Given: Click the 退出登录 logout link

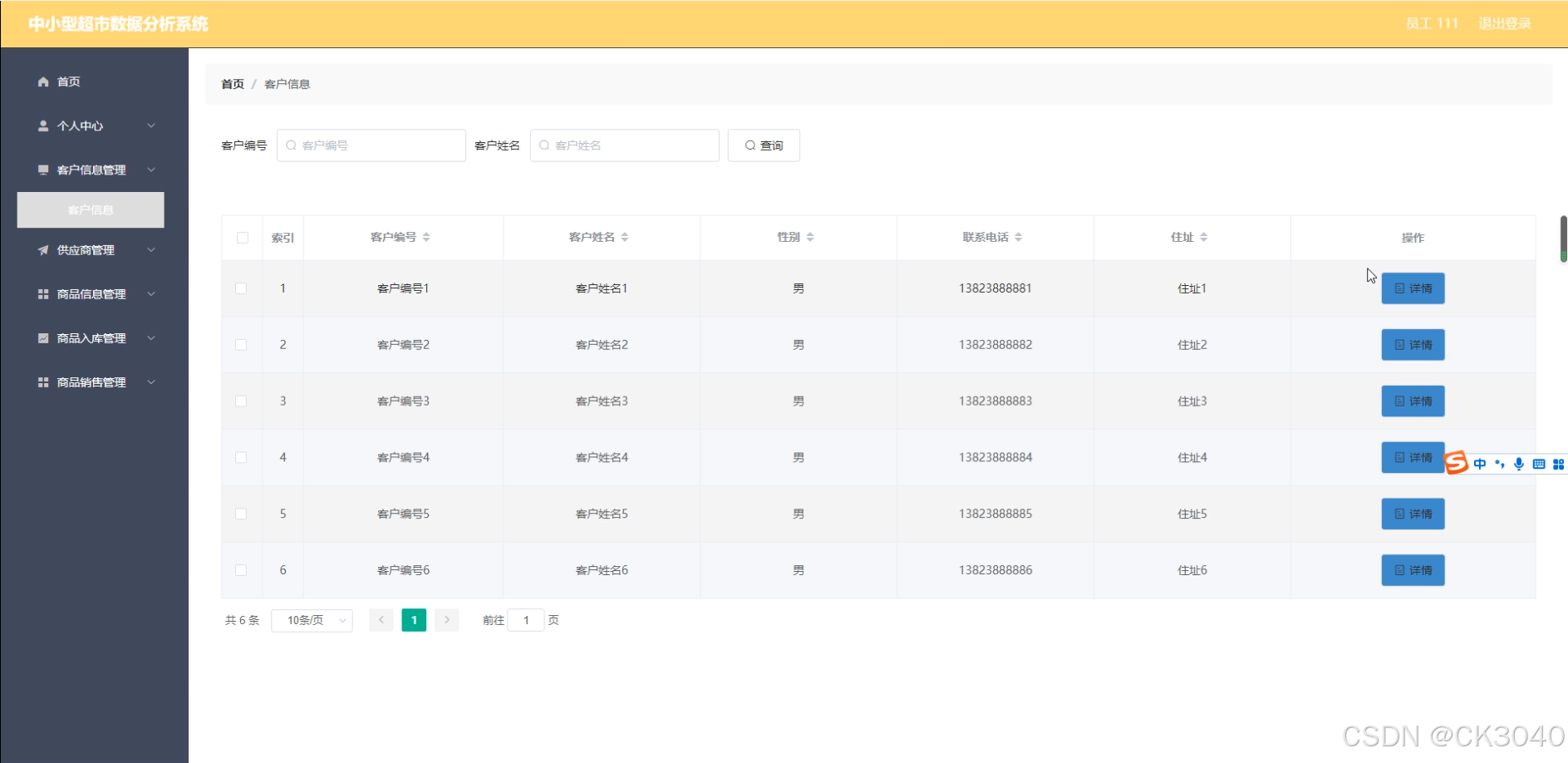Looking at the screenshot, I should click(1504, 23).
